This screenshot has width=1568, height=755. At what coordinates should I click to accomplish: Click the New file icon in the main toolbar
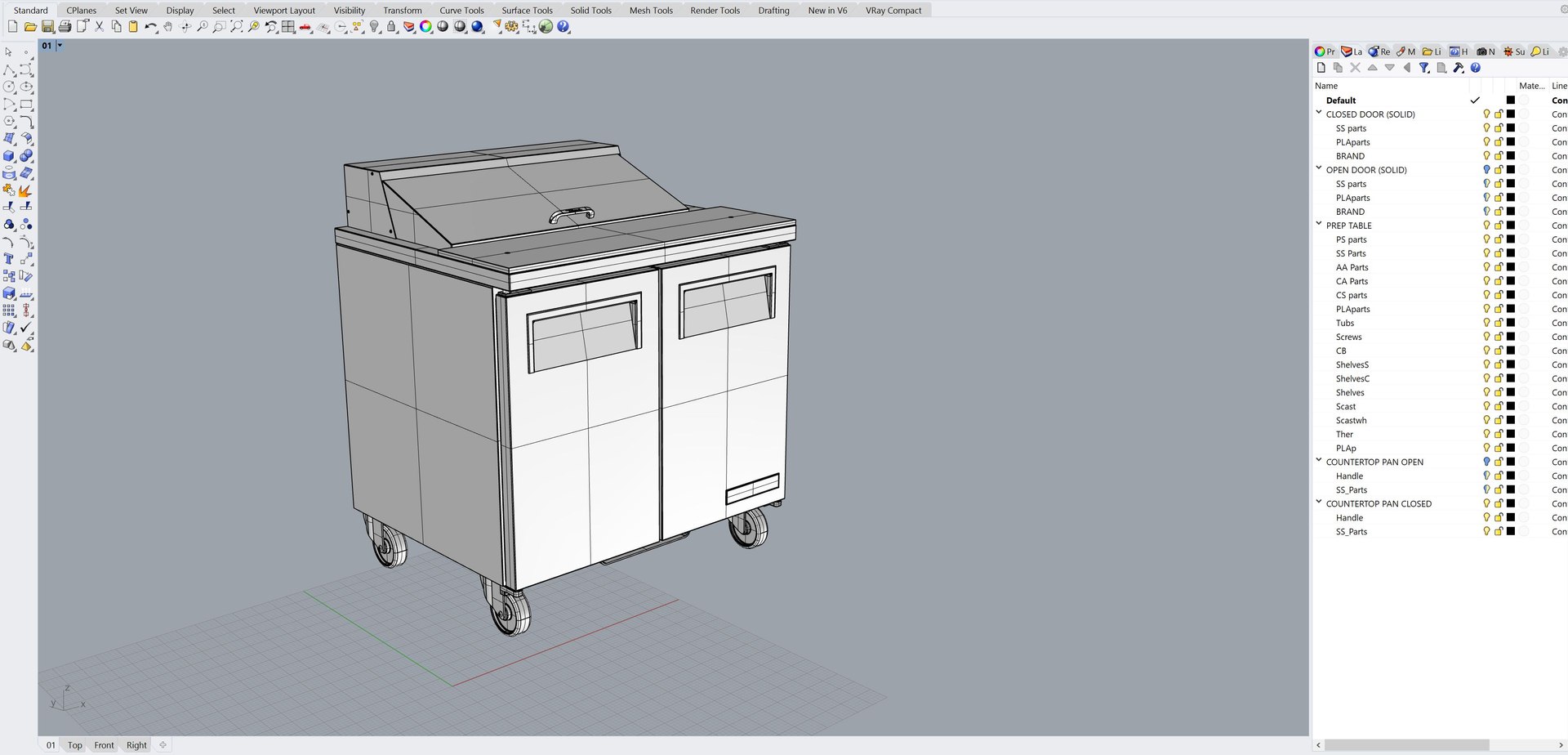point(12,26)
